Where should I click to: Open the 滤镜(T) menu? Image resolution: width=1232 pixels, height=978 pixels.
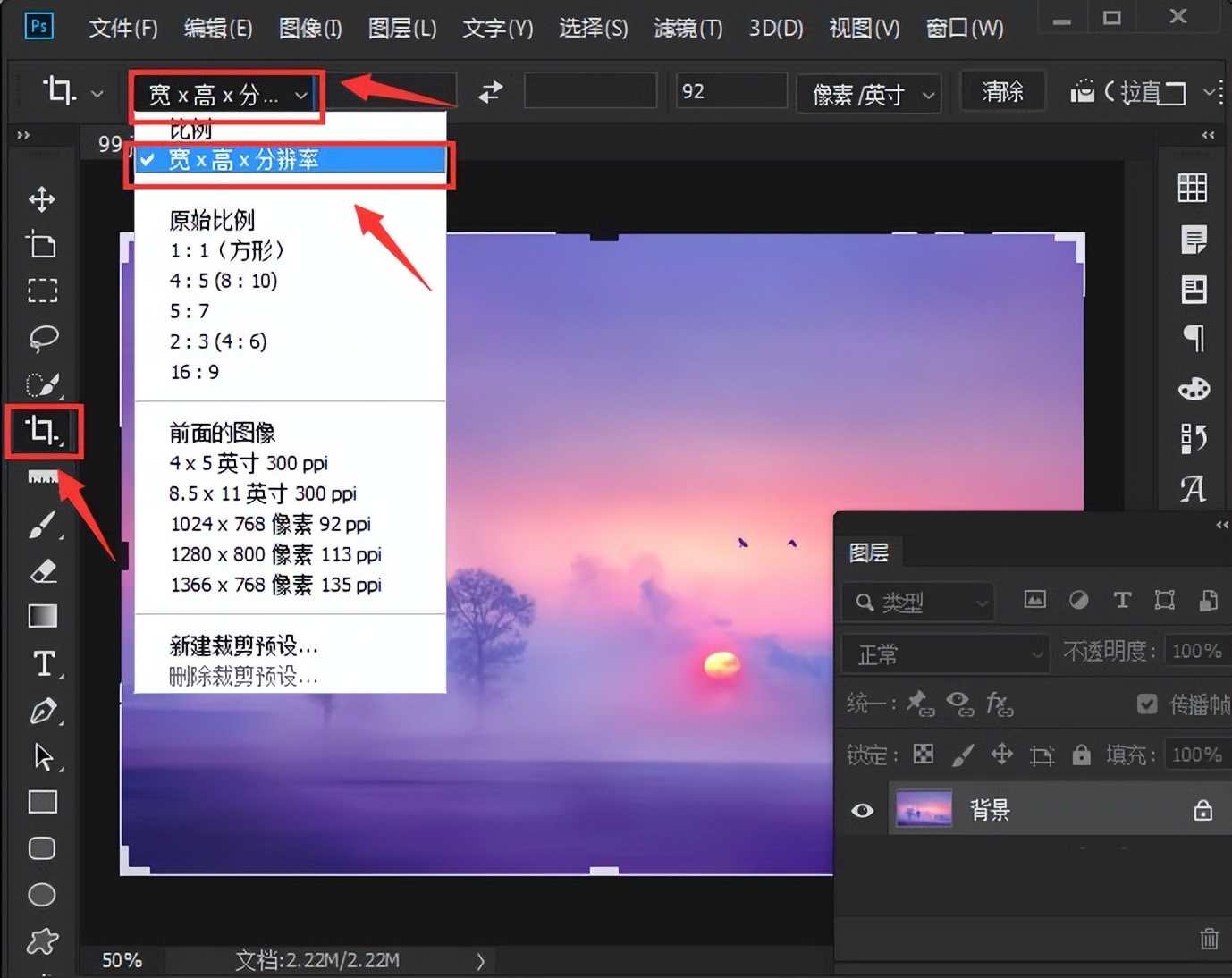click(688, 28)
